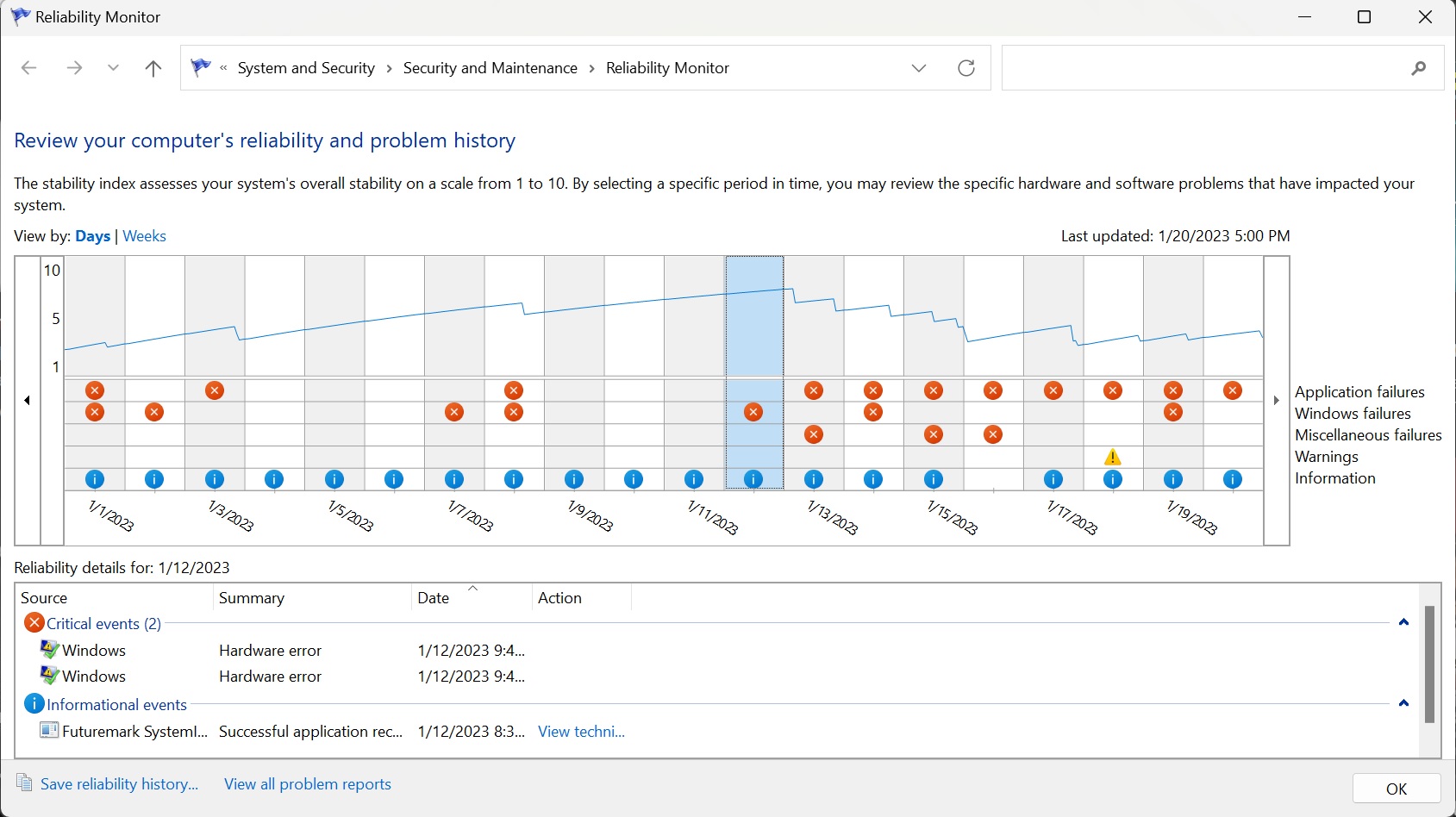1456x817 pixels.
Task: Select information icon on 1/20/2023
Action: [1233, 479]
